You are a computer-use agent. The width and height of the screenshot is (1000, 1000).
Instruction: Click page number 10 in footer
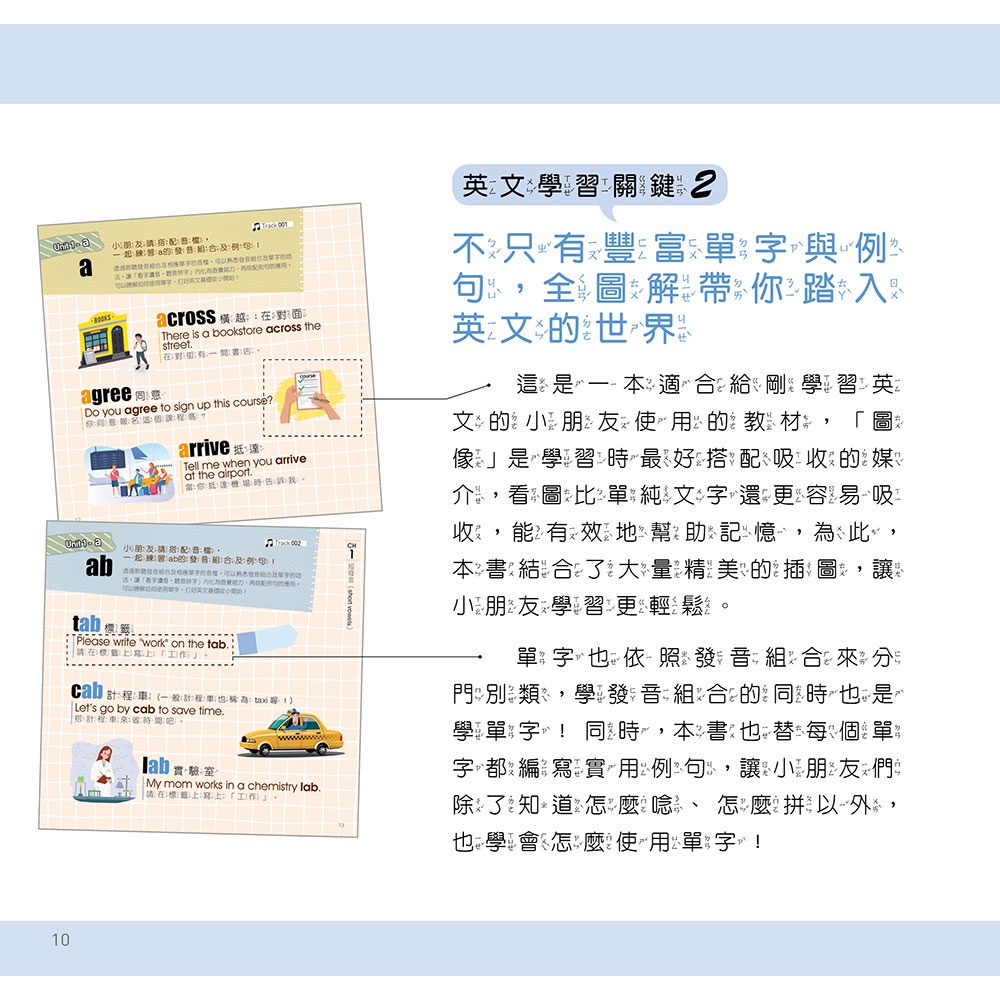[61, 939]
